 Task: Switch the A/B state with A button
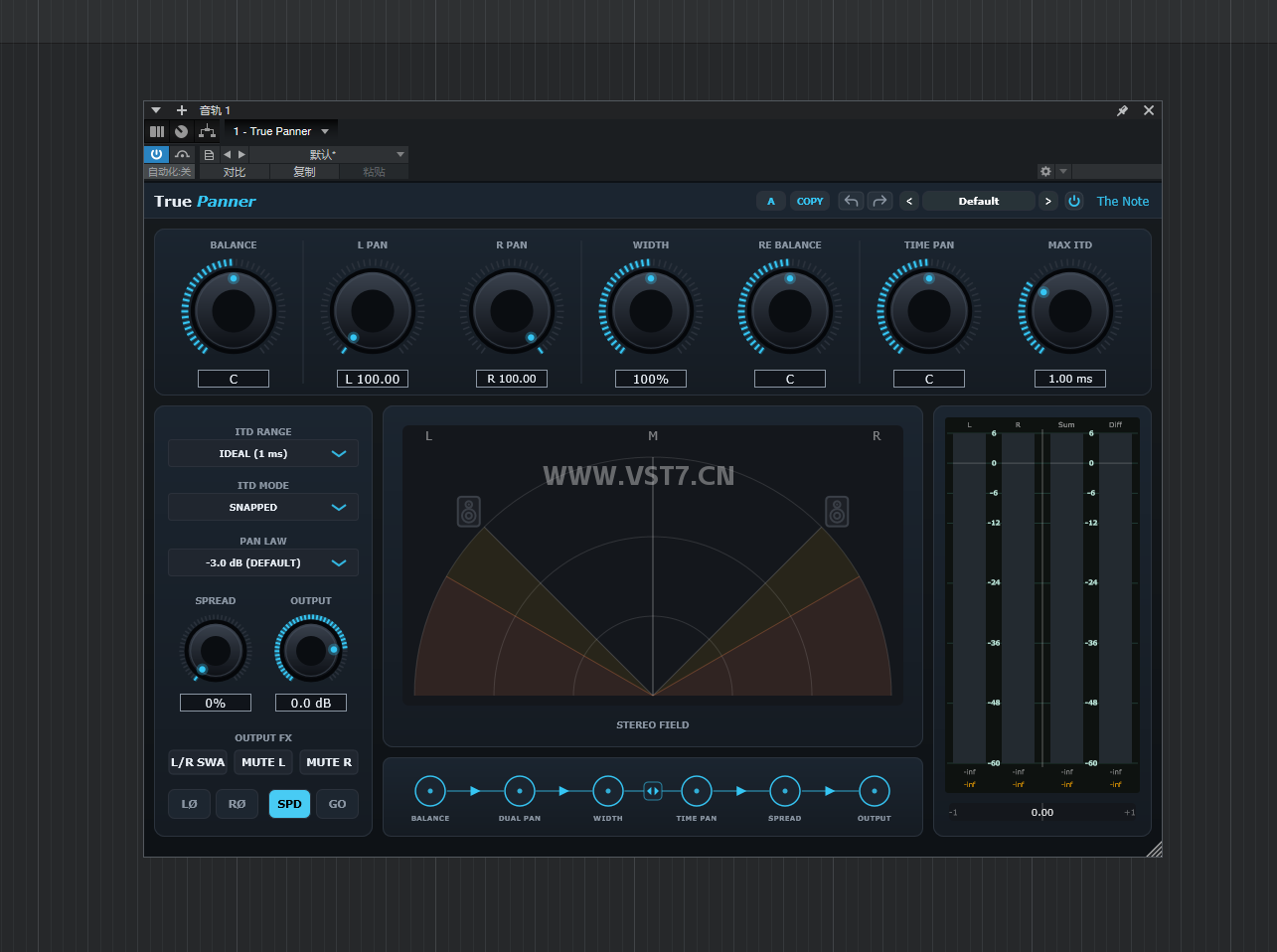point(771,201)
